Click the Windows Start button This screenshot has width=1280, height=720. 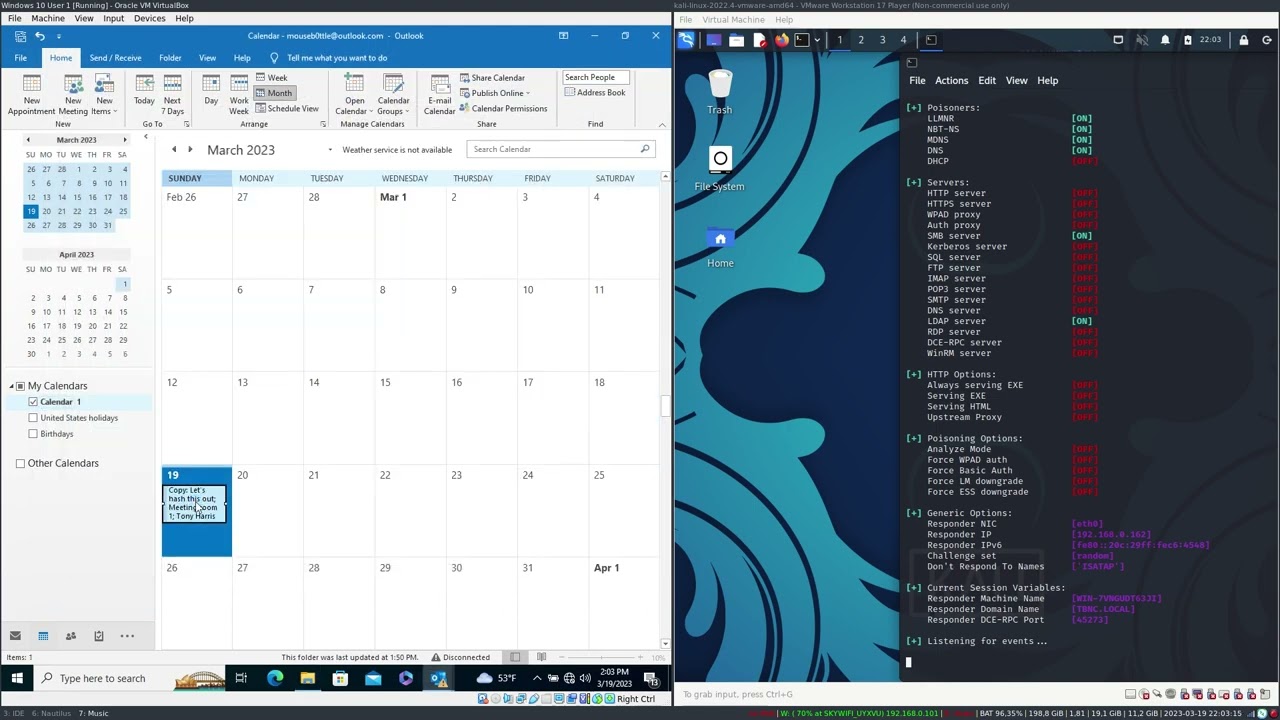(x=17, y=679)
